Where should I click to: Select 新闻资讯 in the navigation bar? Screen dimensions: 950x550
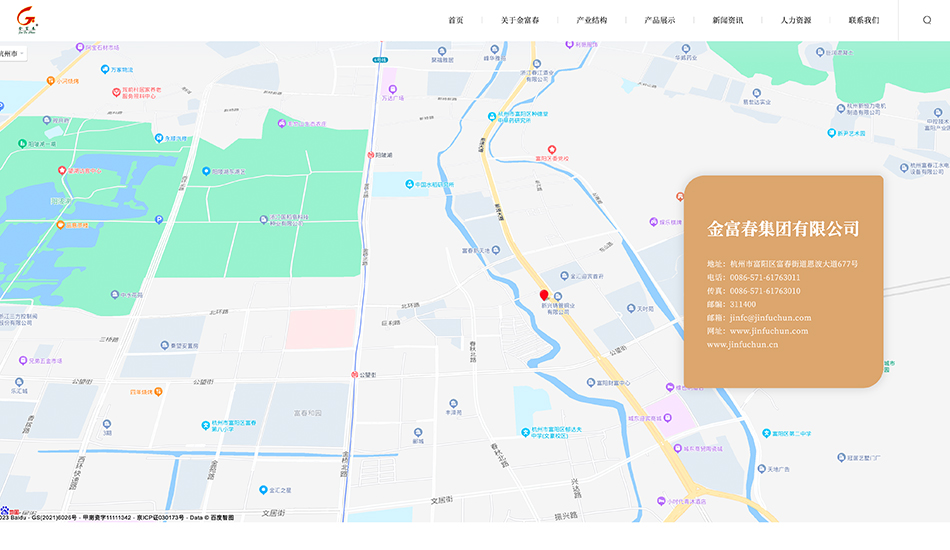click(x=727, y=20)
